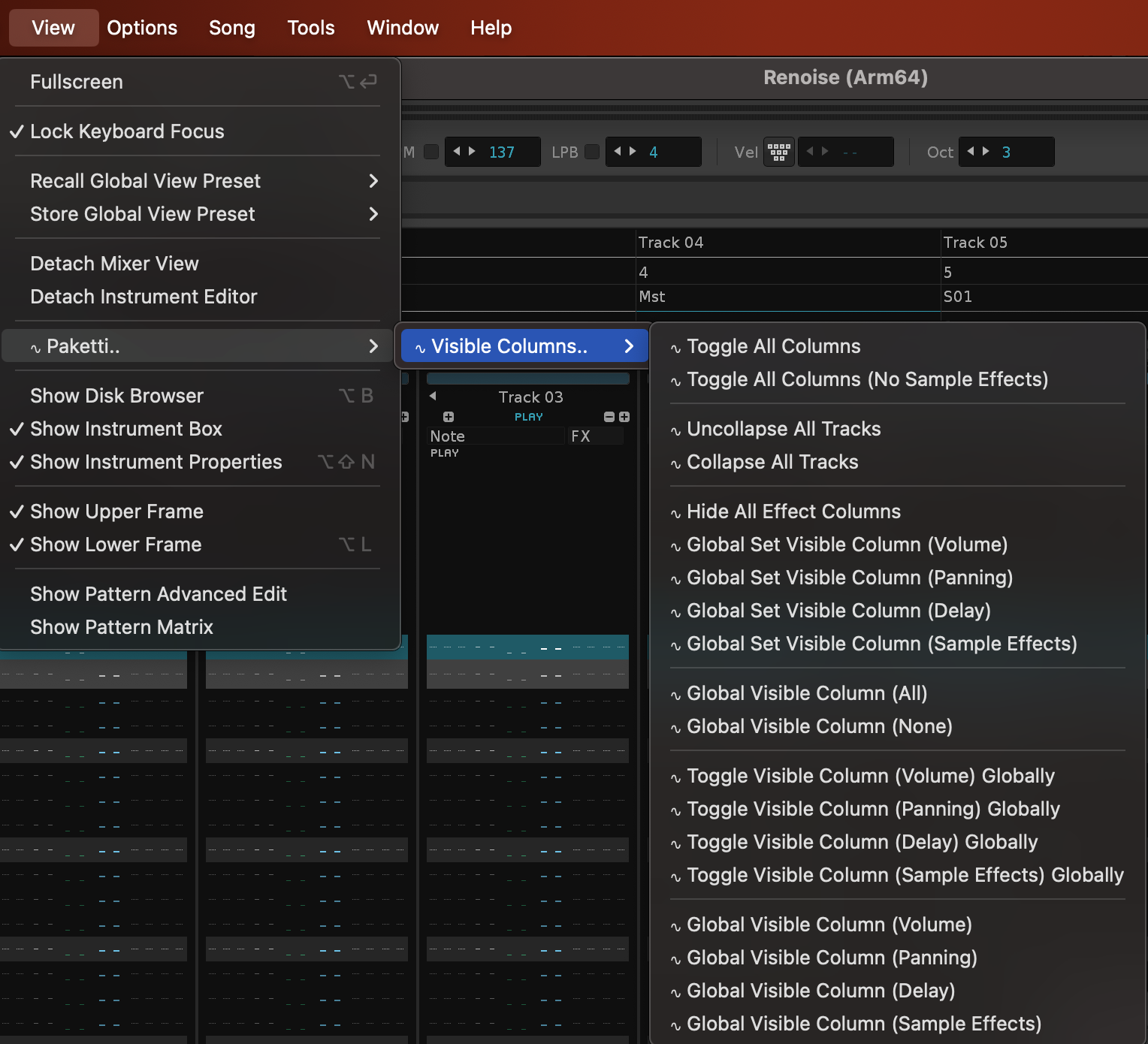Remove column with Track 03 minus icon
Image resolution: width=1148 pixels, height=1044 pixels.
coord(609,417)
